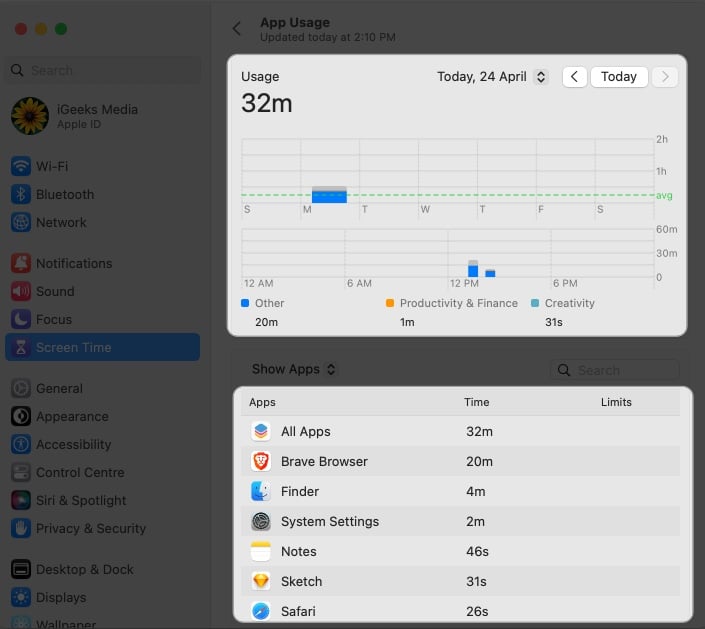Image resolution: width=705 pixels, height=629 pixels.
Task: Click the next day arrow button
Action: pos(665,77)
